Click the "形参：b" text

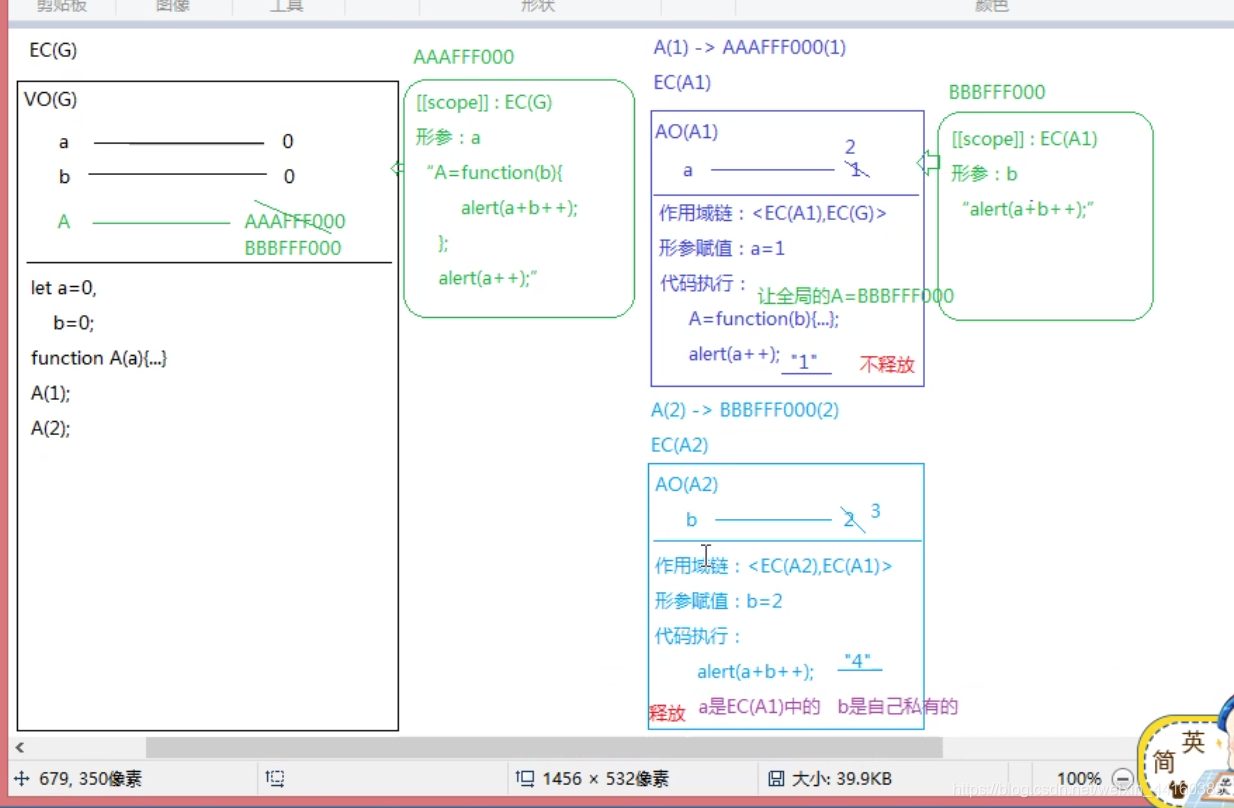click(984, 174)
